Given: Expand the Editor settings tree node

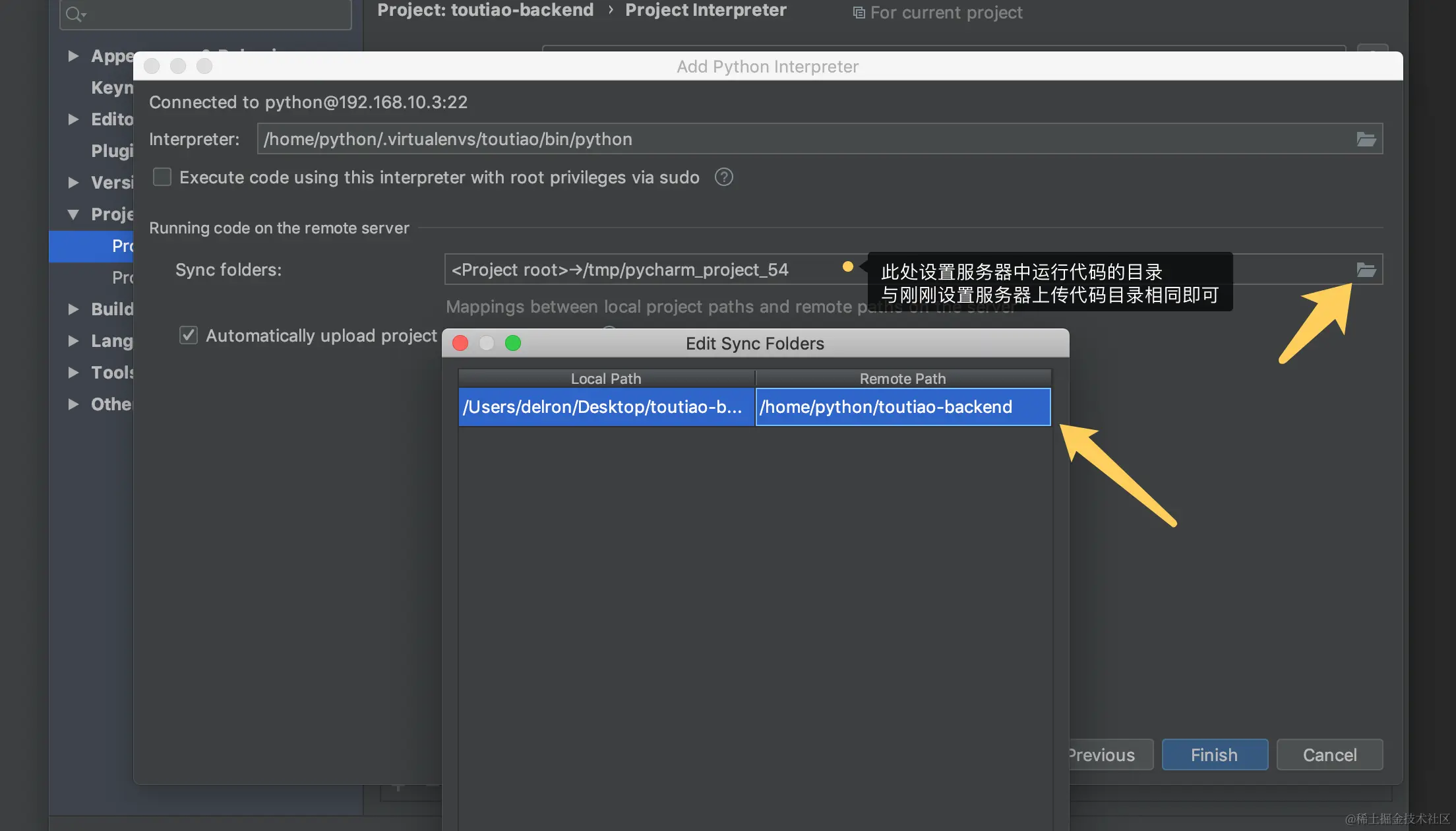Looking at the screenshot, I should pyautogui.click(x=73, y=119).
